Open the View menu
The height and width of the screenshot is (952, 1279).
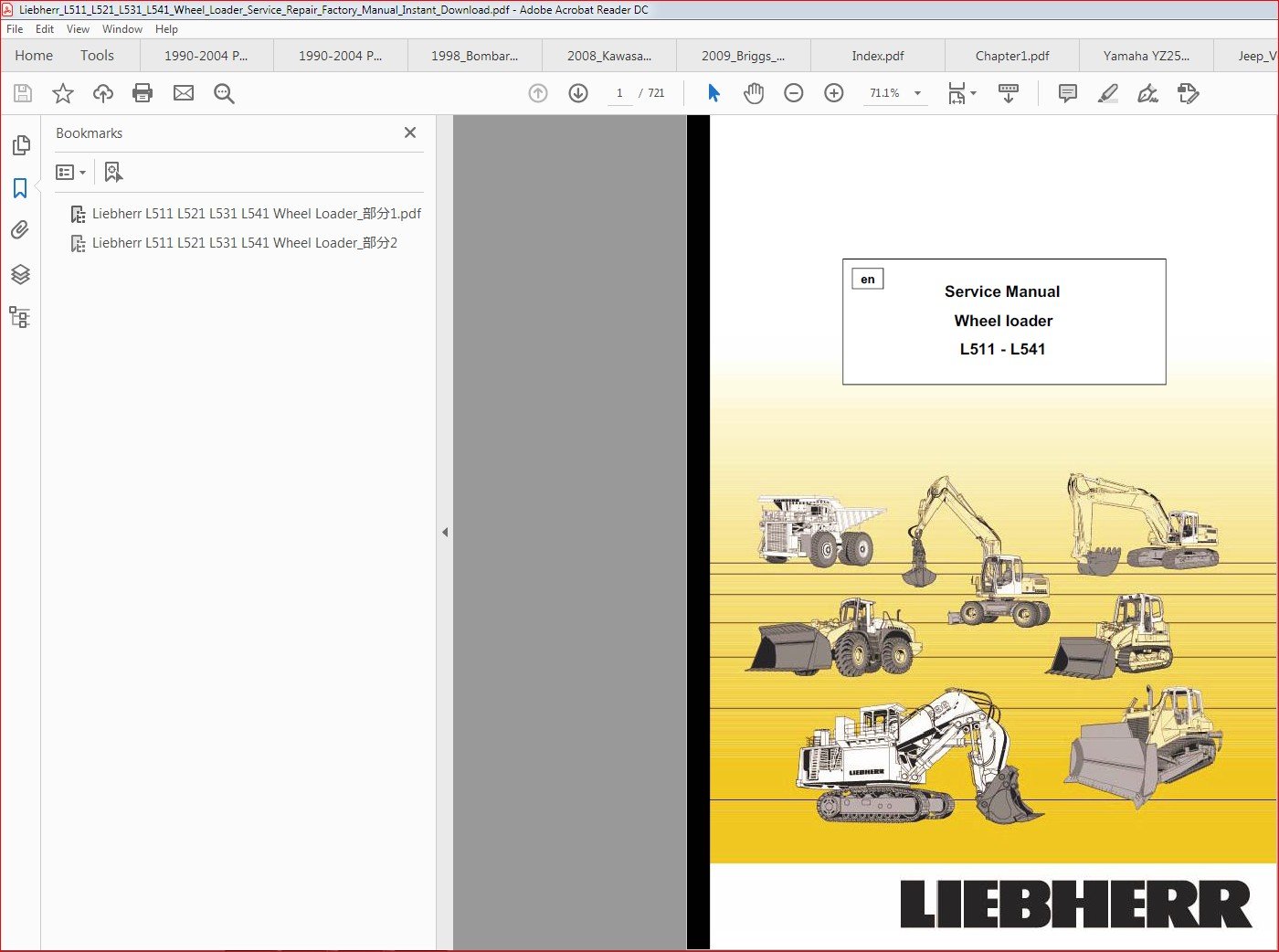[78, 29]
